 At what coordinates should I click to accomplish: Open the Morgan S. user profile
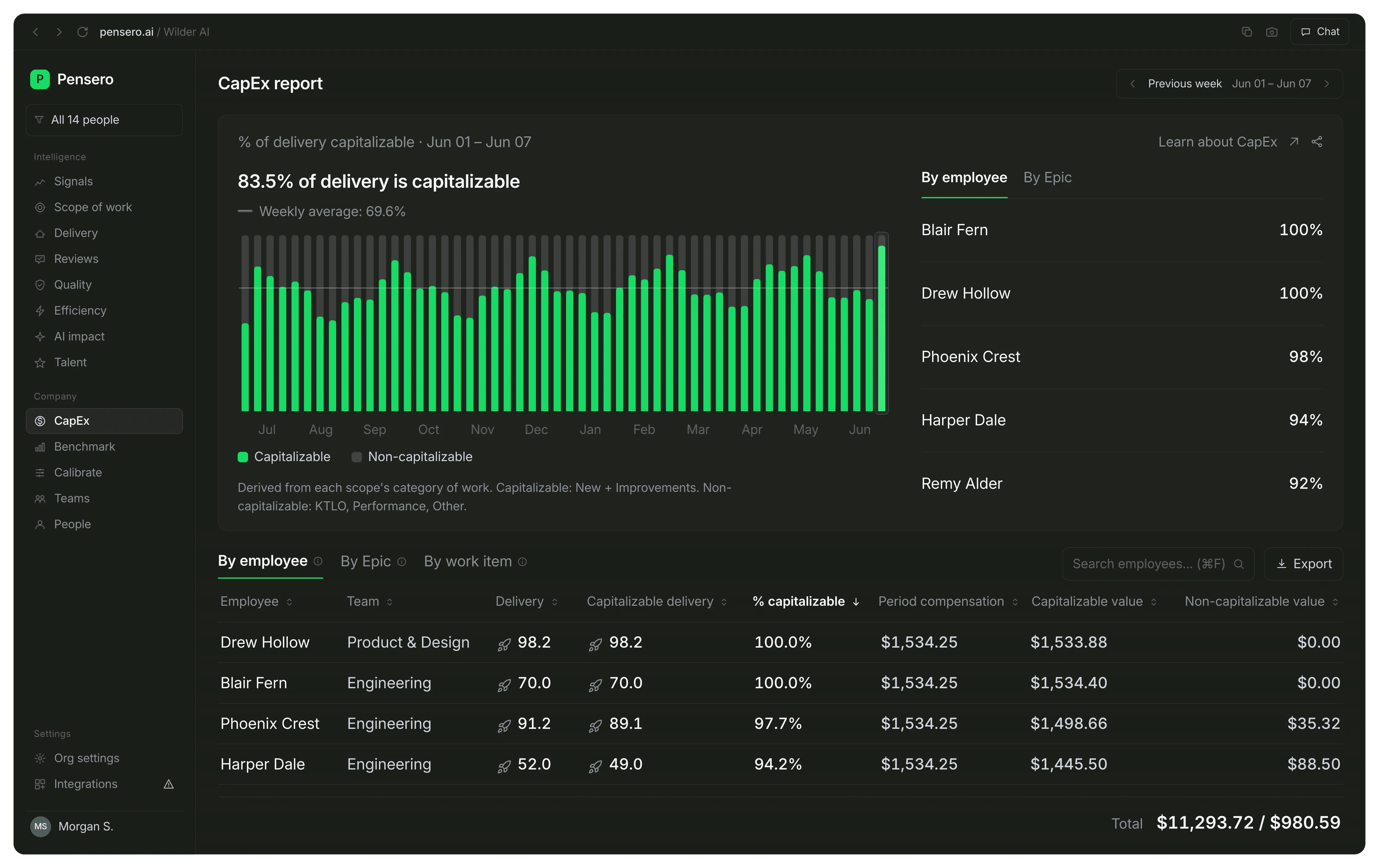(x=104, y=826)
